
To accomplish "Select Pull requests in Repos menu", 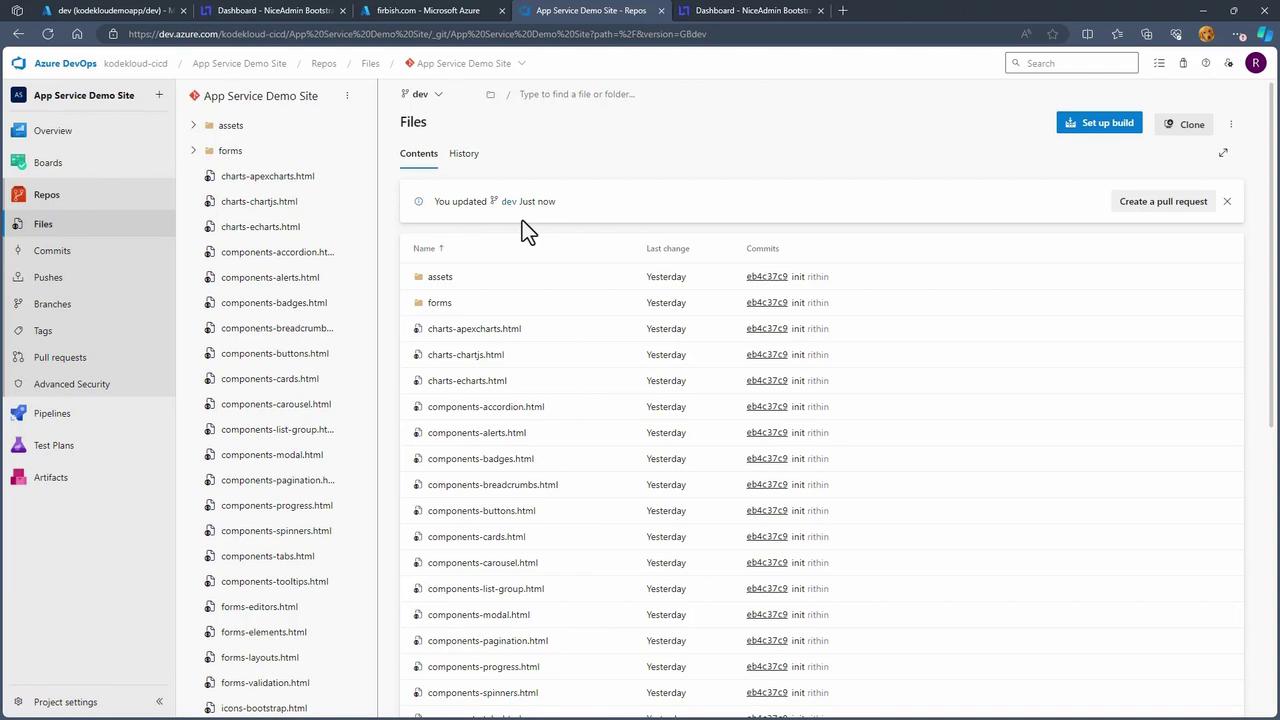I will tap(60, 357).
